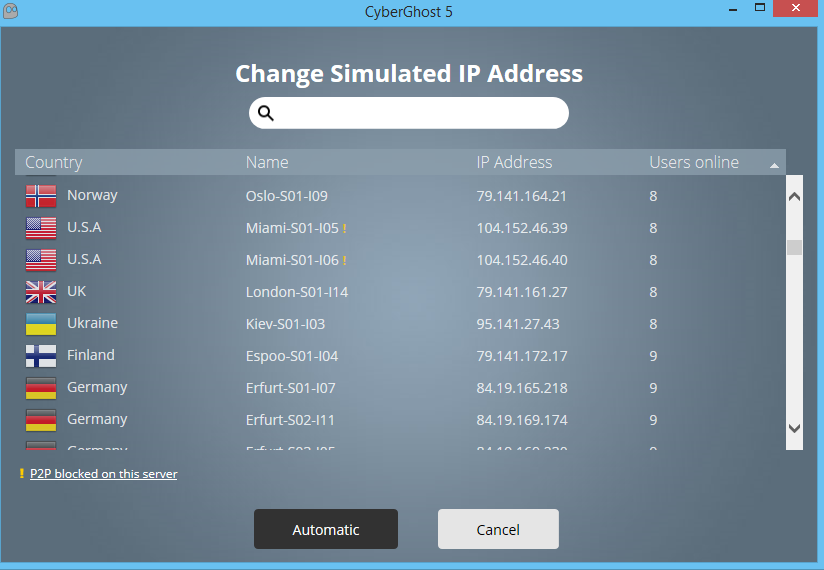Click the Ukraine flag icon

41,324
